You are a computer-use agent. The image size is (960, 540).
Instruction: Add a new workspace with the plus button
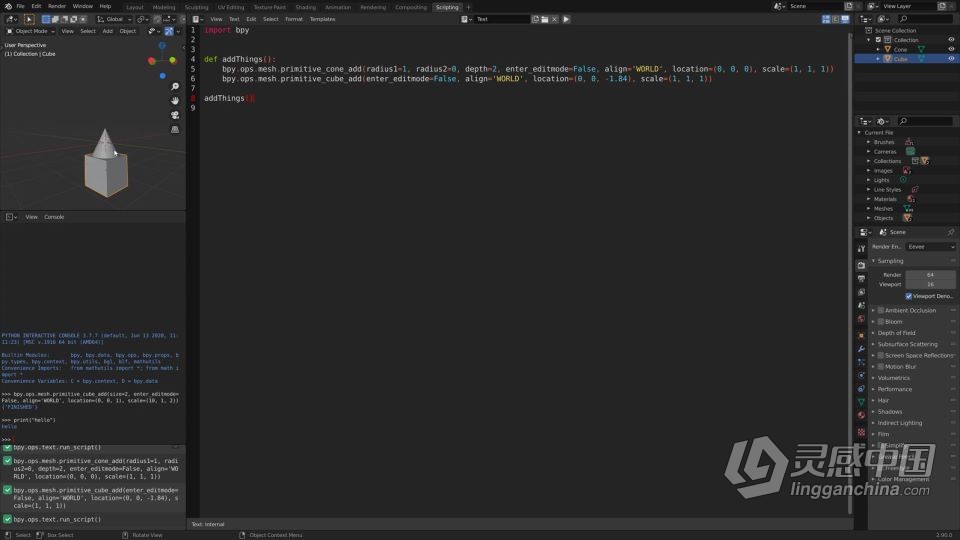click(468, 7)
